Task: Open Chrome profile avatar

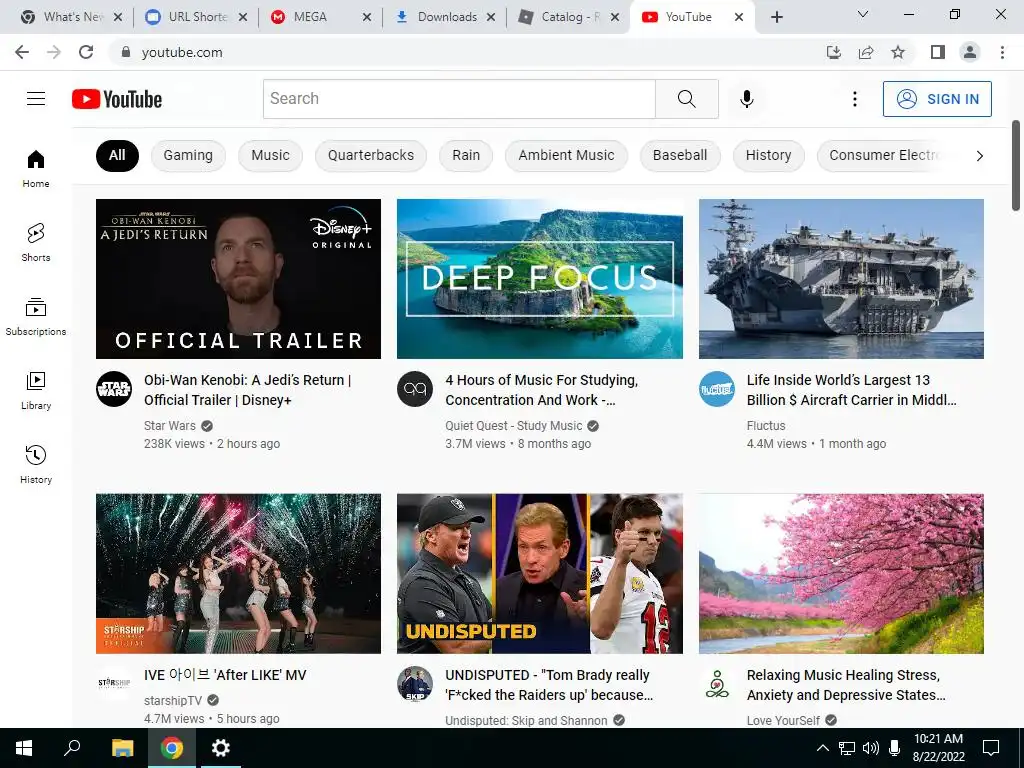Action: 970,52
